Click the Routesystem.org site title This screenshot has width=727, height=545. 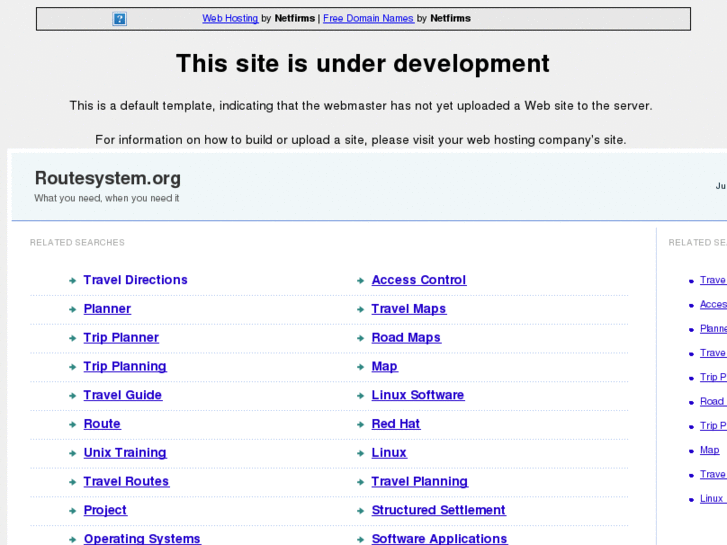click(x=108, y=178)
